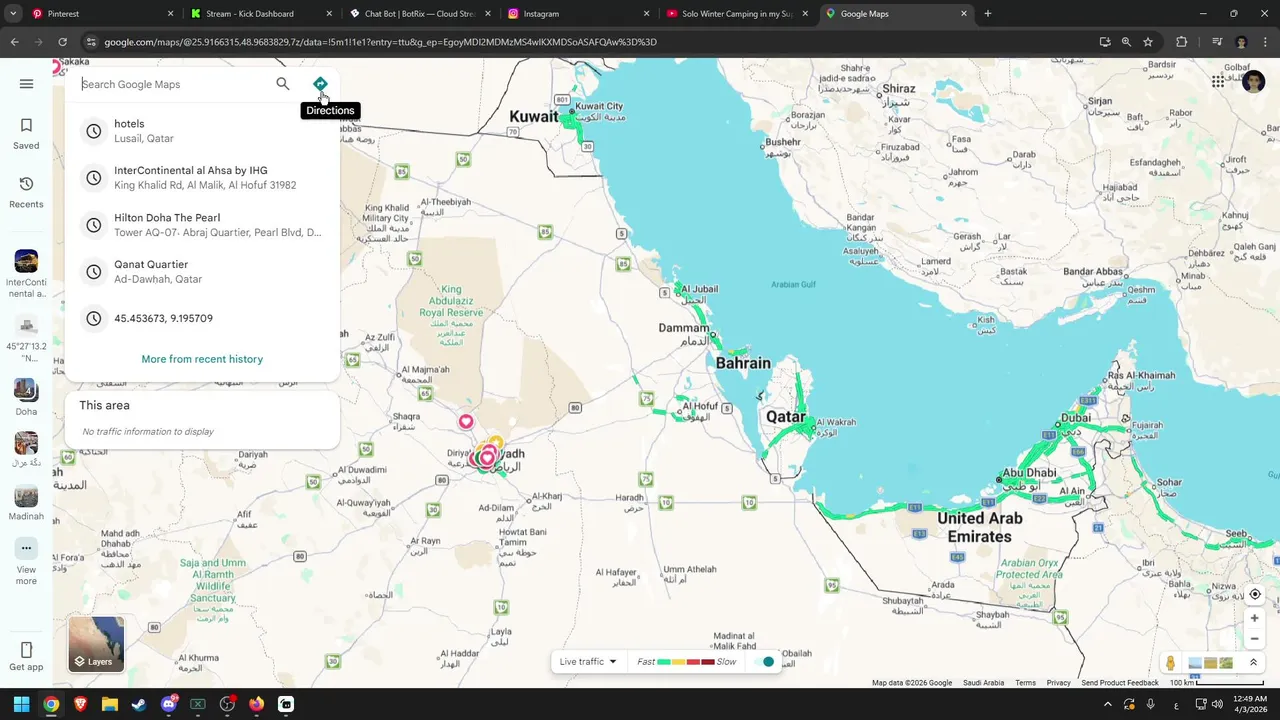
Task: Click the search magnifier icon
Action: point(283,84)
